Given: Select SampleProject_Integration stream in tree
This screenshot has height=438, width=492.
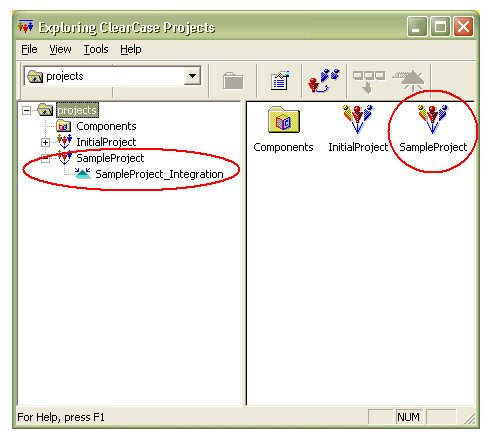Looking at the screenshot, I should [x=159, y=174].
